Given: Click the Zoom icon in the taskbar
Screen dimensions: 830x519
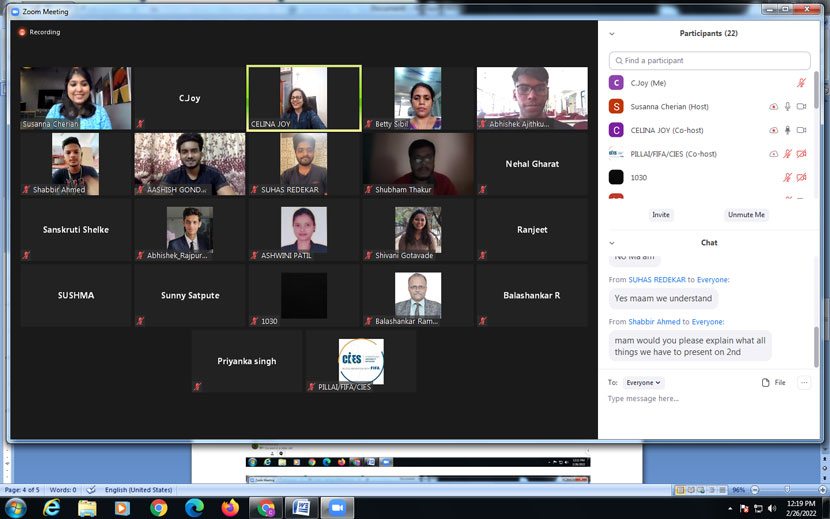Looking at the screenshot, I should (337, 508).
